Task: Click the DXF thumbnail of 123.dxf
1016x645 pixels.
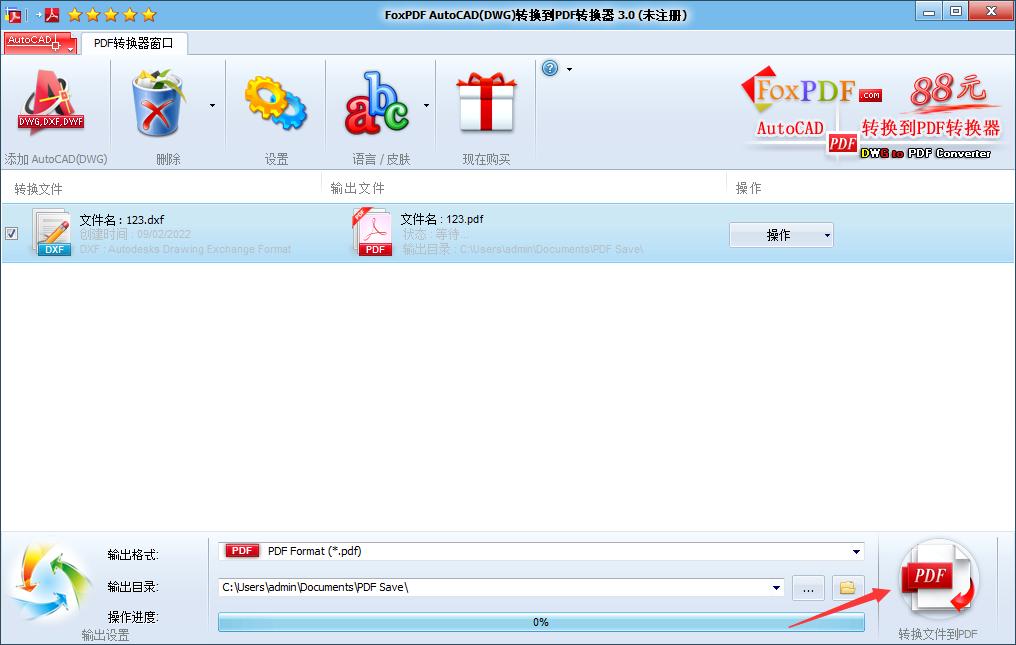Action: pos(52,231)
